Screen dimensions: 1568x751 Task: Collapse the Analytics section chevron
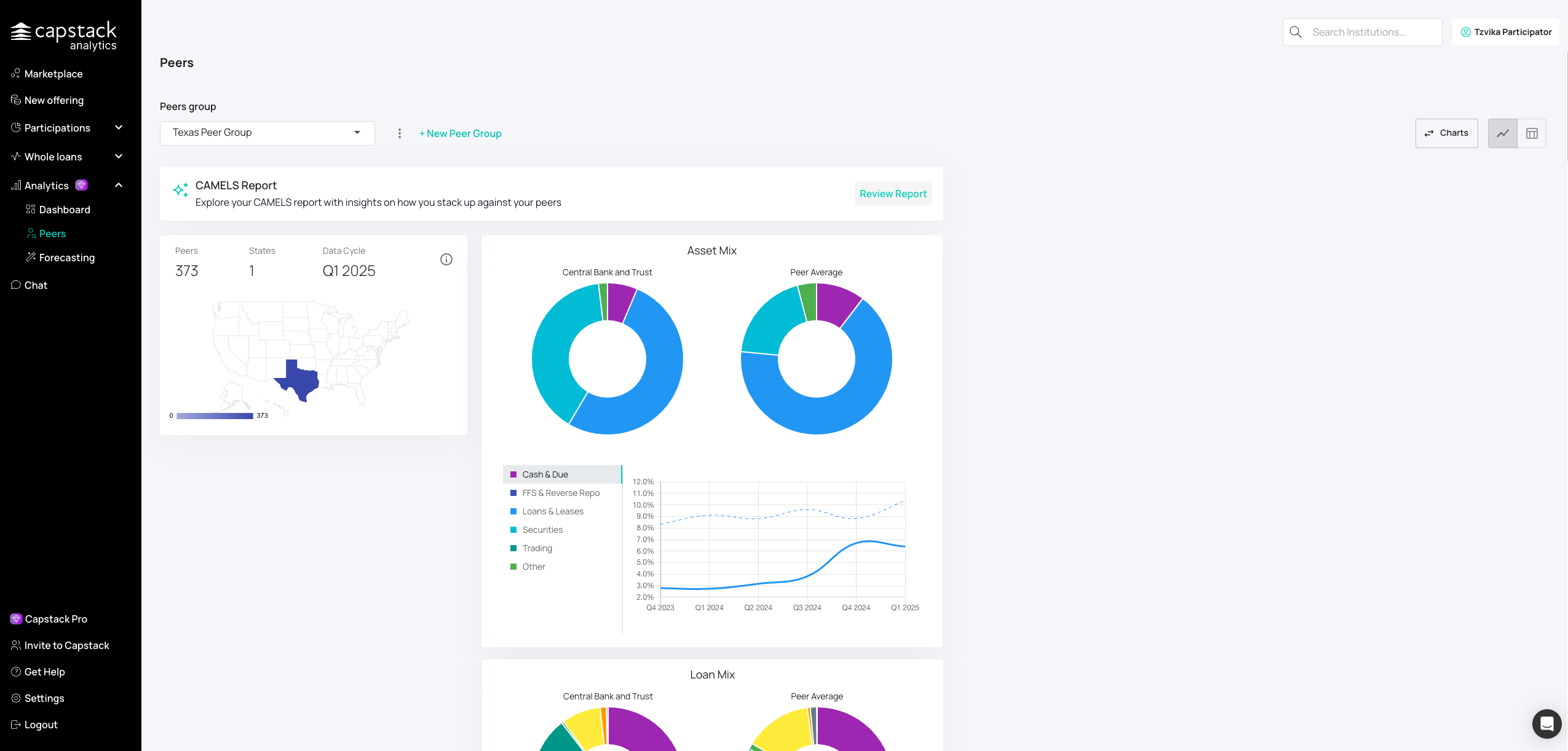click(x=119, y=185)
